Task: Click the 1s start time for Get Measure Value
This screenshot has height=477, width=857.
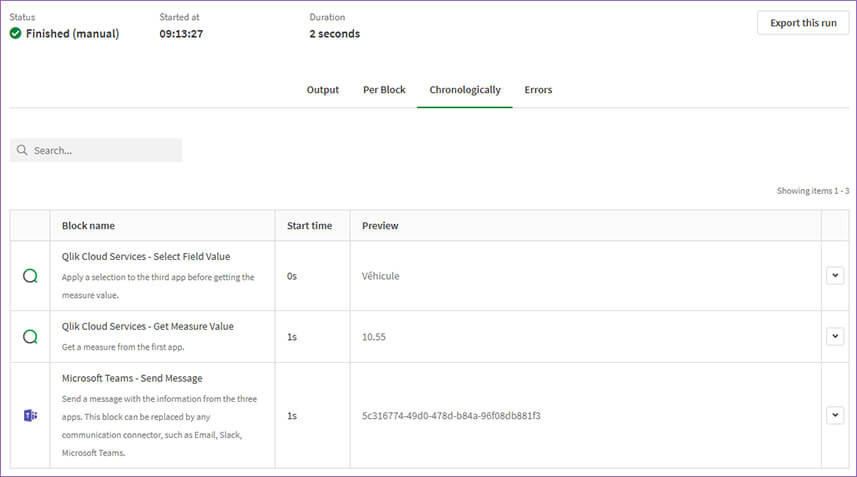Action: pyautogui.click(x=292, y=337)
